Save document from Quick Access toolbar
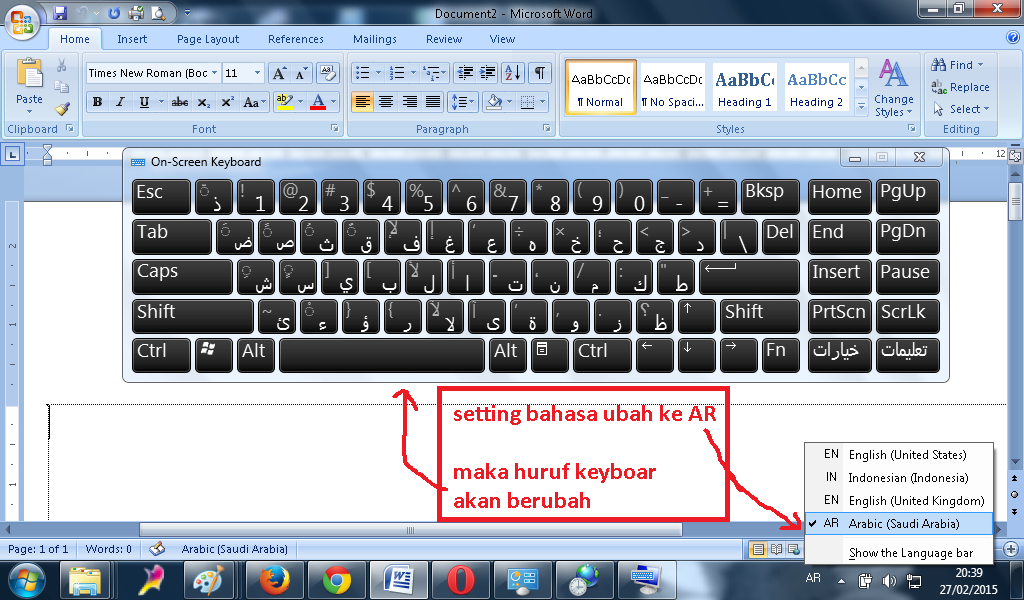 pyautogui.click(x=60, y=12)
